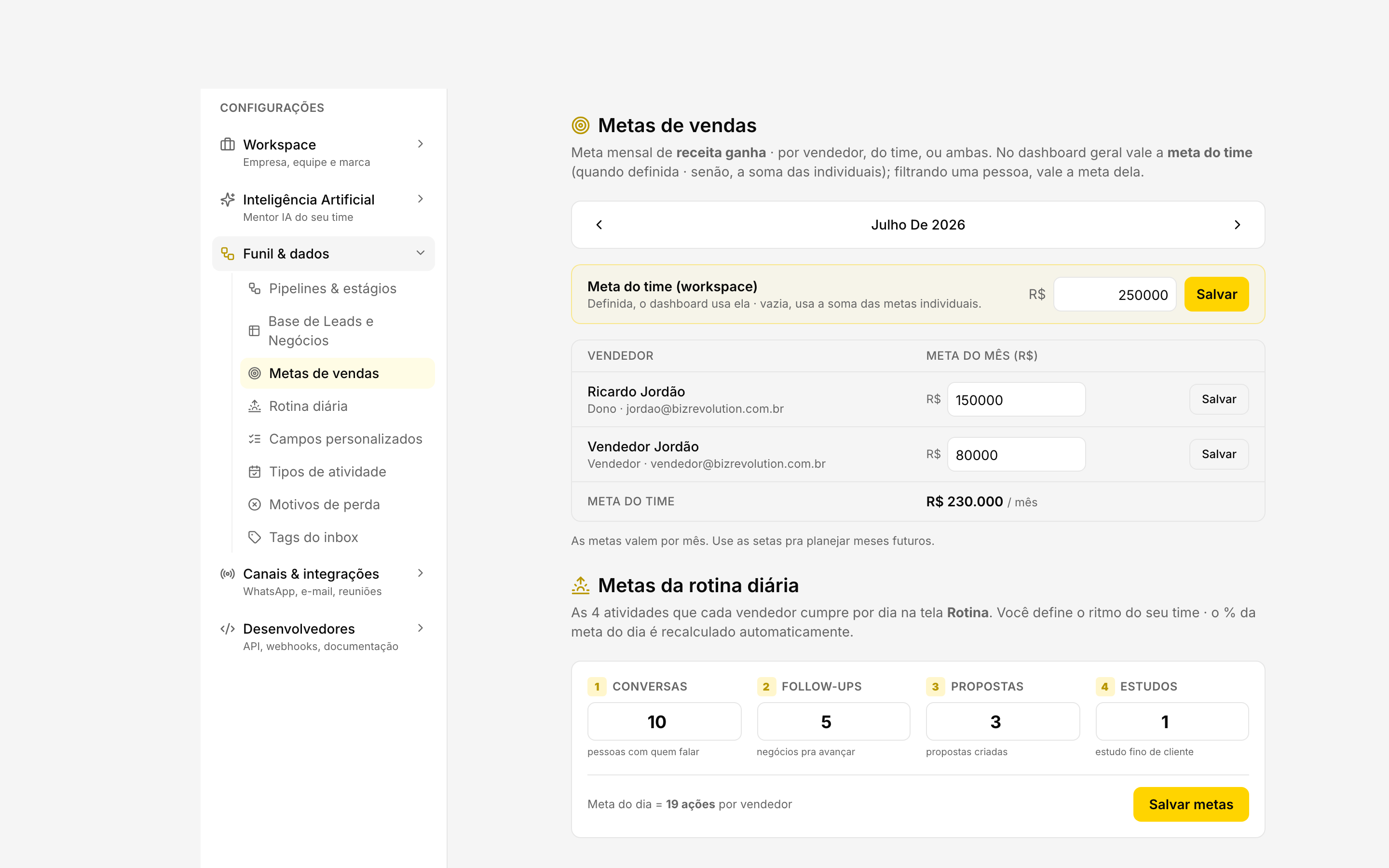1389x868 pixels.
Task: Click the Campos personalizados checklist icon
Action: coord(254,439)
